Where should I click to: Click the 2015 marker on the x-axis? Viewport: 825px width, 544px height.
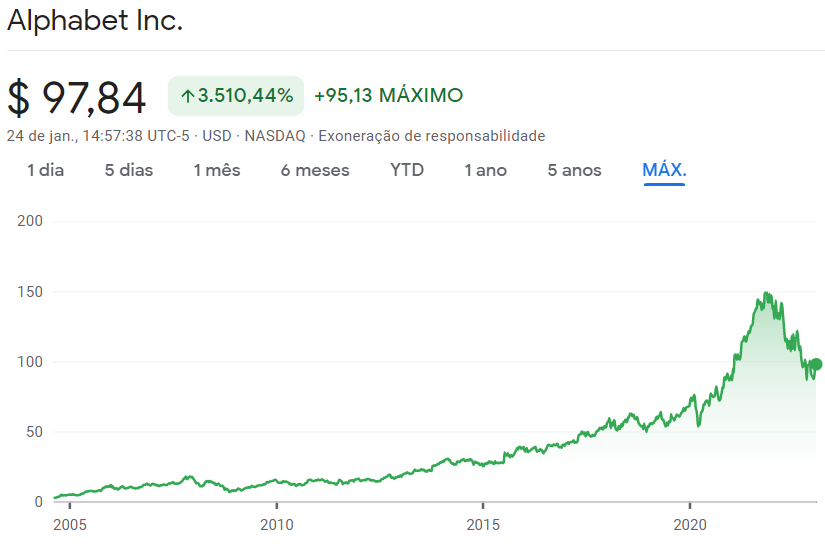click(x=483, y=525)
